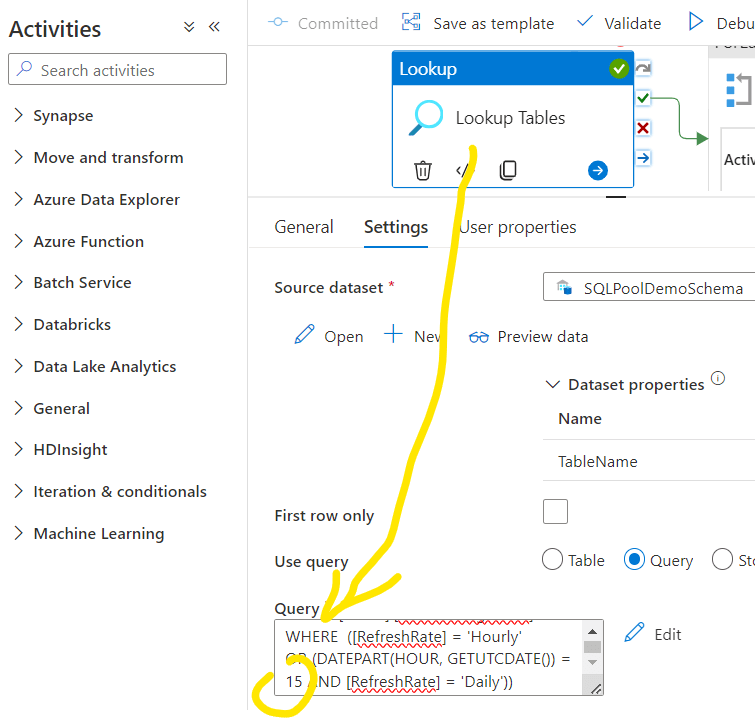This screenshot has height=720, width=755.
Task: Check the First row only checkbox
Action: click(555, 512)
